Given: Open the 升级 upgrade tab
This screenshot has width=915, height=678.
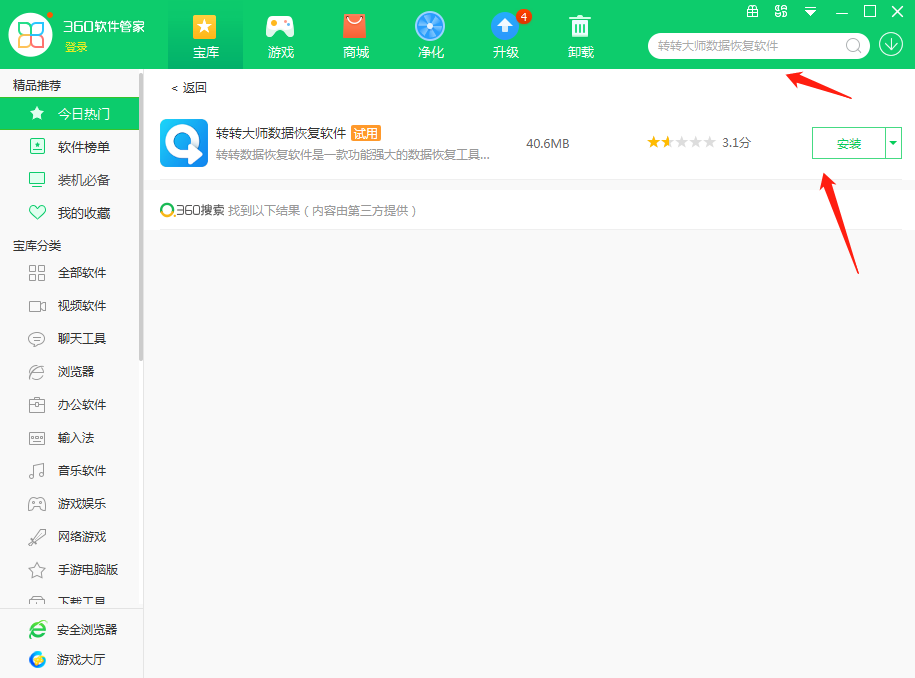Looking at the screenshot, I should click(505, 36).
